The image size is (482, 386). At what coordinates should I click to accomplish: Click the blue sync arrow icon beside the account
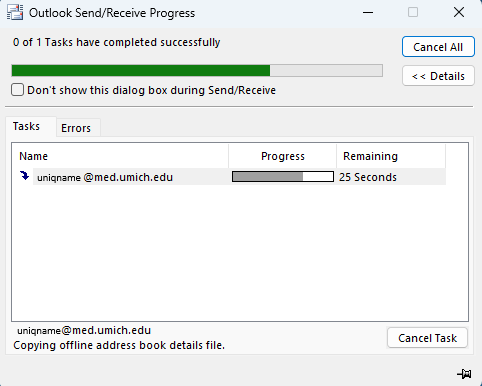pos(24,176)
